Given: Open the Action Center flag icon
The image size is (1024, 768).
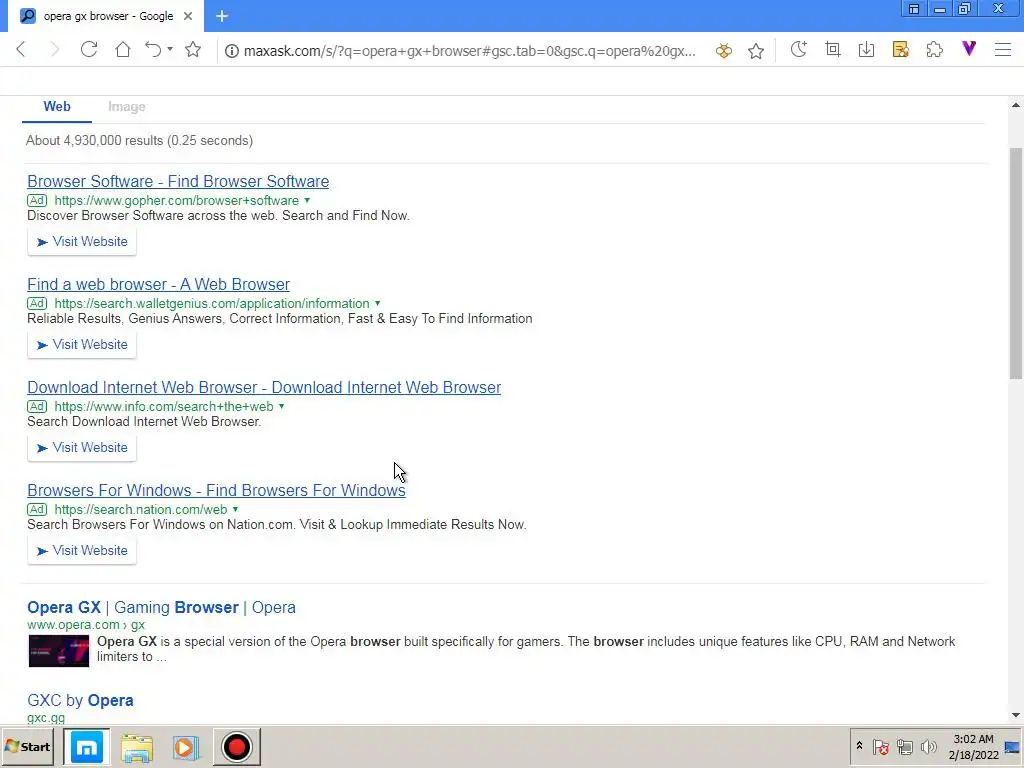Looking at the screenshot, I should pyautogui.click(x=880, y=746).
